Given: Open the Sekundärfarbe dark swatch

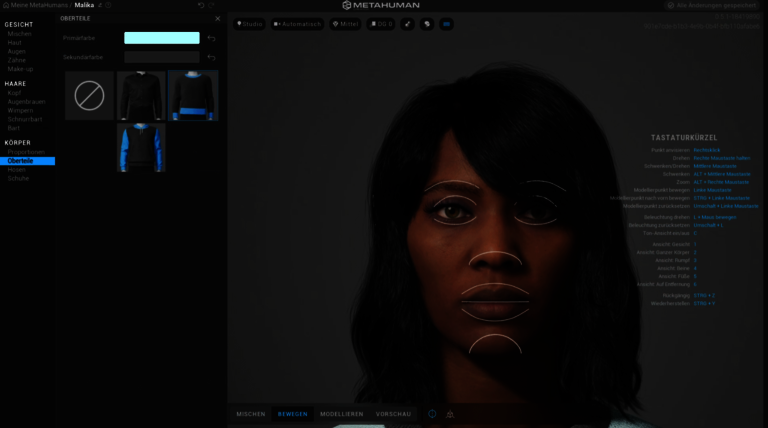Looking at the screenshot, I should (x=162, y=57).
